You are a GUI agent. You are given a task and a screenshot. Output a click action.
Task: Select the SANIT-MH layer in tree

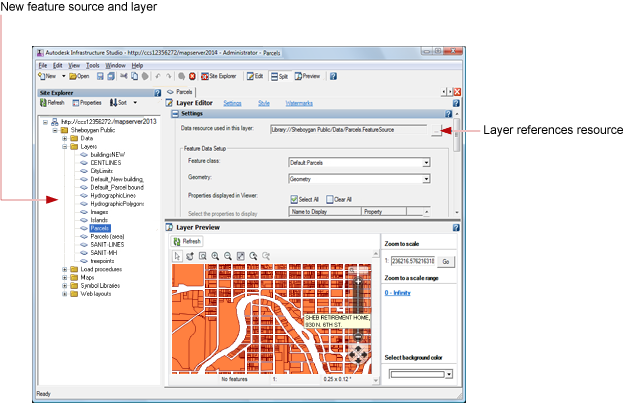[104, 253]
